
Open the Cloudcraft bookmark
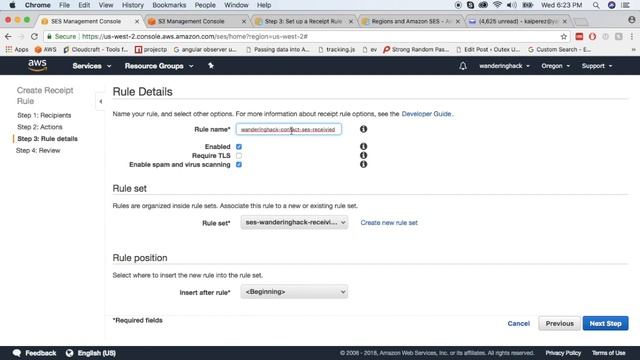pyautogui.click(x=96, y=49)
